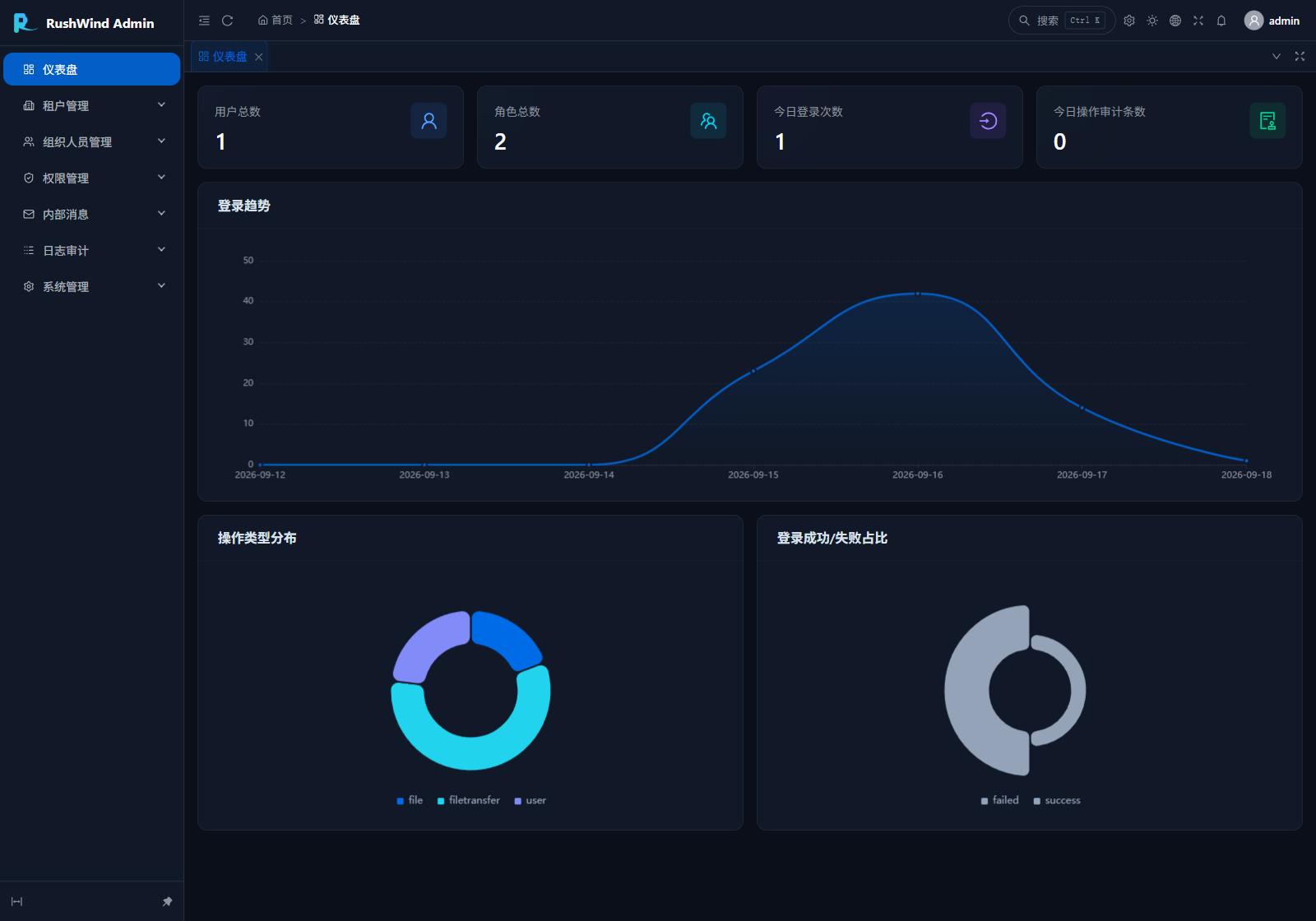1316x921 pixels.
Task: Toggle success legend entry
Action: [1057, 800]
